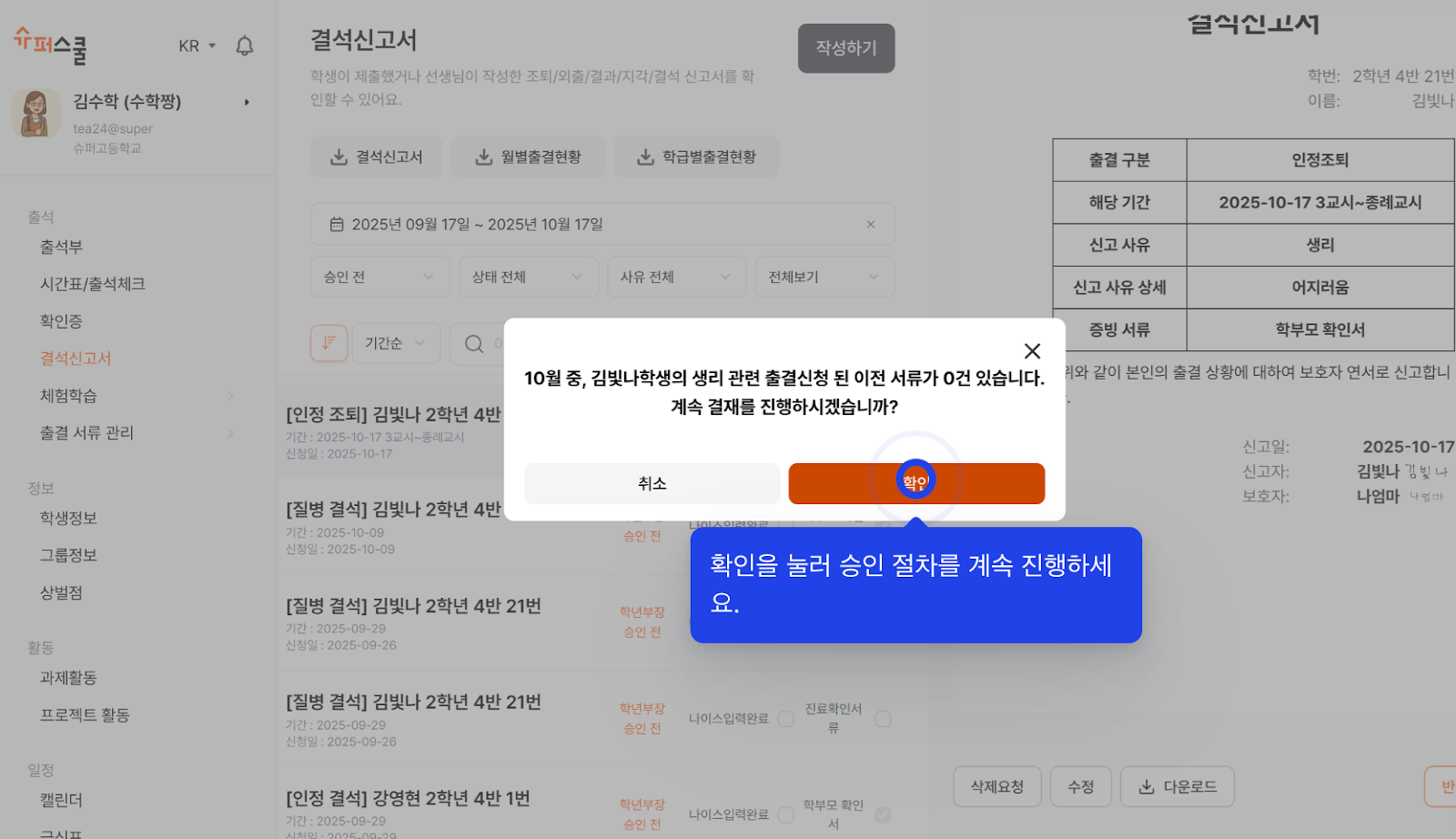
Task: Click the 학부모 확인서 cell in the table
Action: [1320, 329]
